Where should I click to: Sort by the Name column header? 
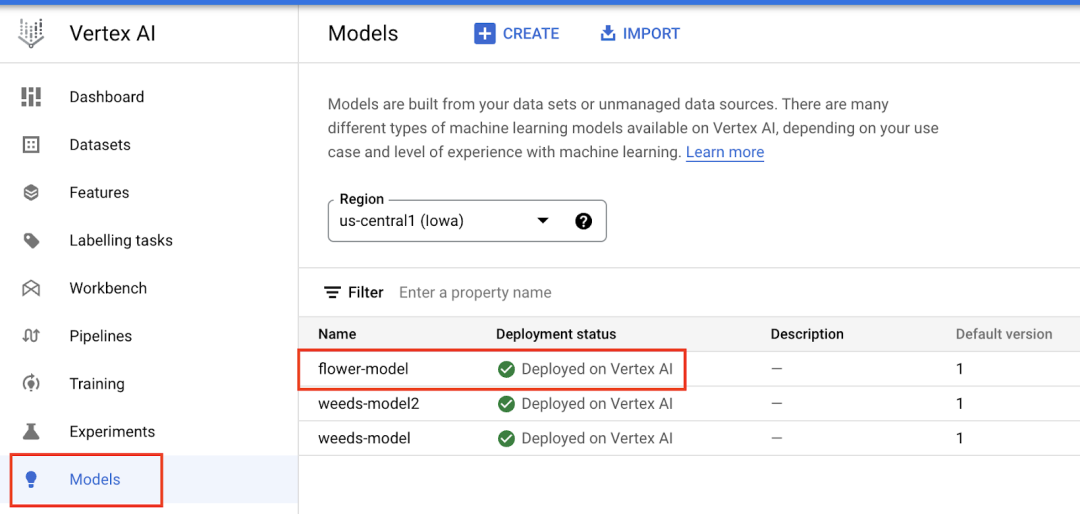point(337,334)
